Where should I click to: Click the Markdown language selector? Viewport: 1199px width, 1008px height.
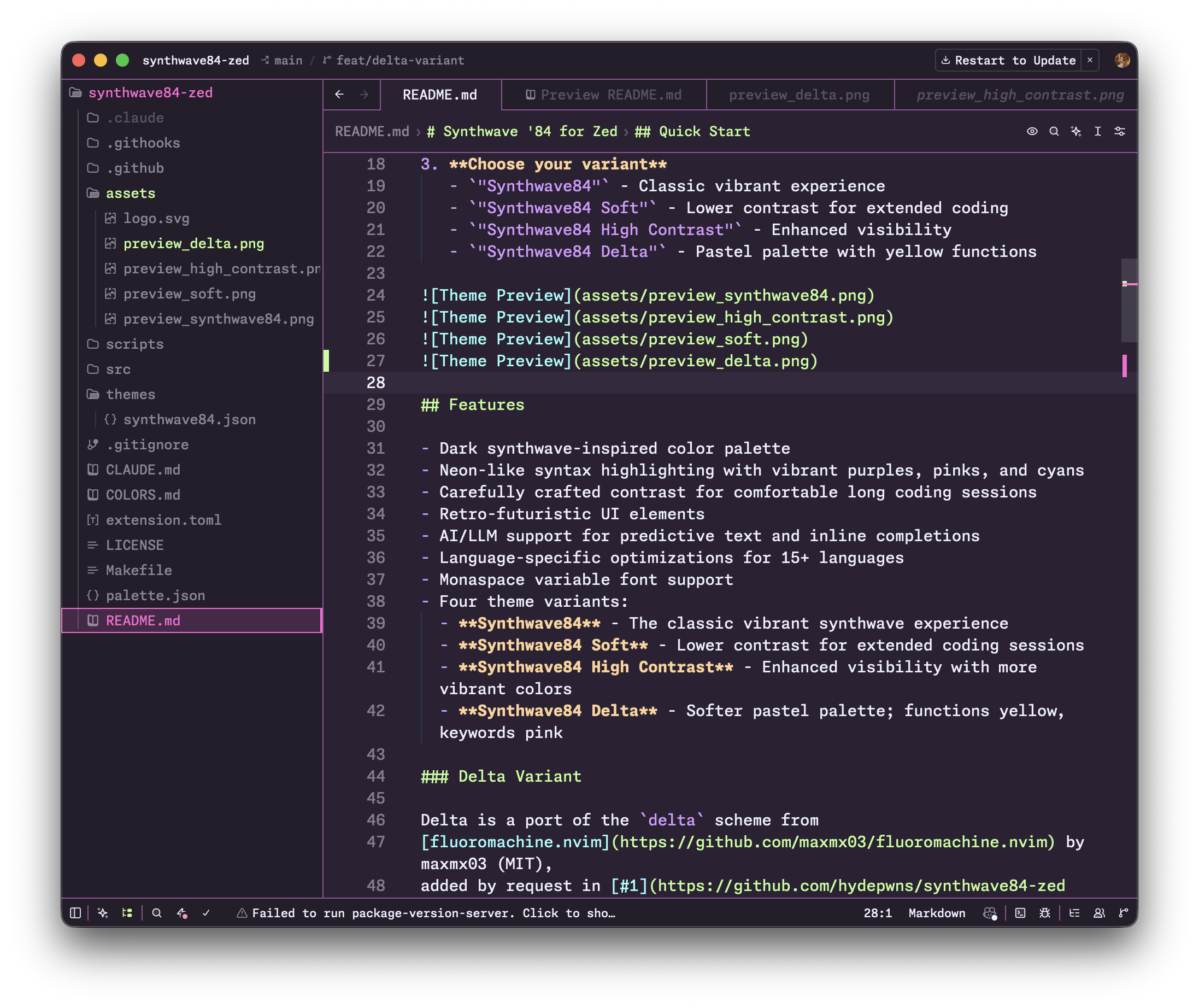point(937,913)
